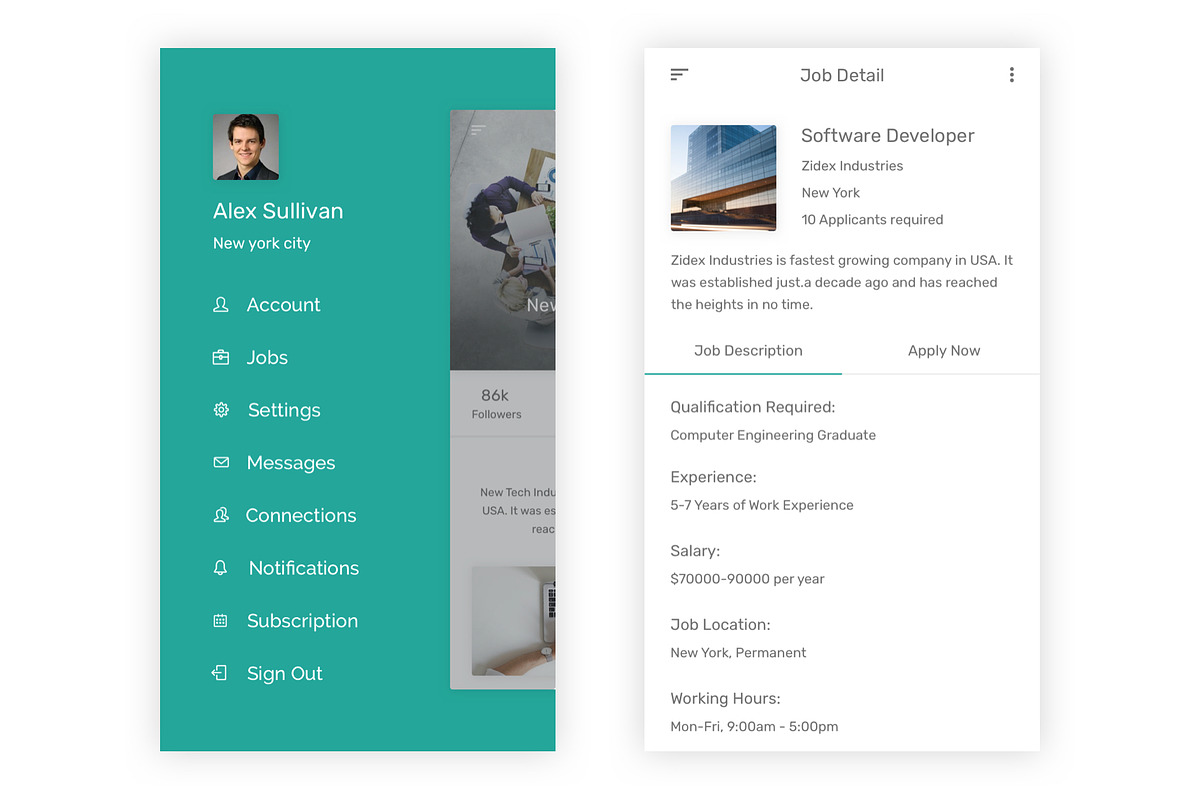1200x800 pixels.
Task: Click the 86k Followers stat
Action: pyautogui.click(x=496, y=403)
